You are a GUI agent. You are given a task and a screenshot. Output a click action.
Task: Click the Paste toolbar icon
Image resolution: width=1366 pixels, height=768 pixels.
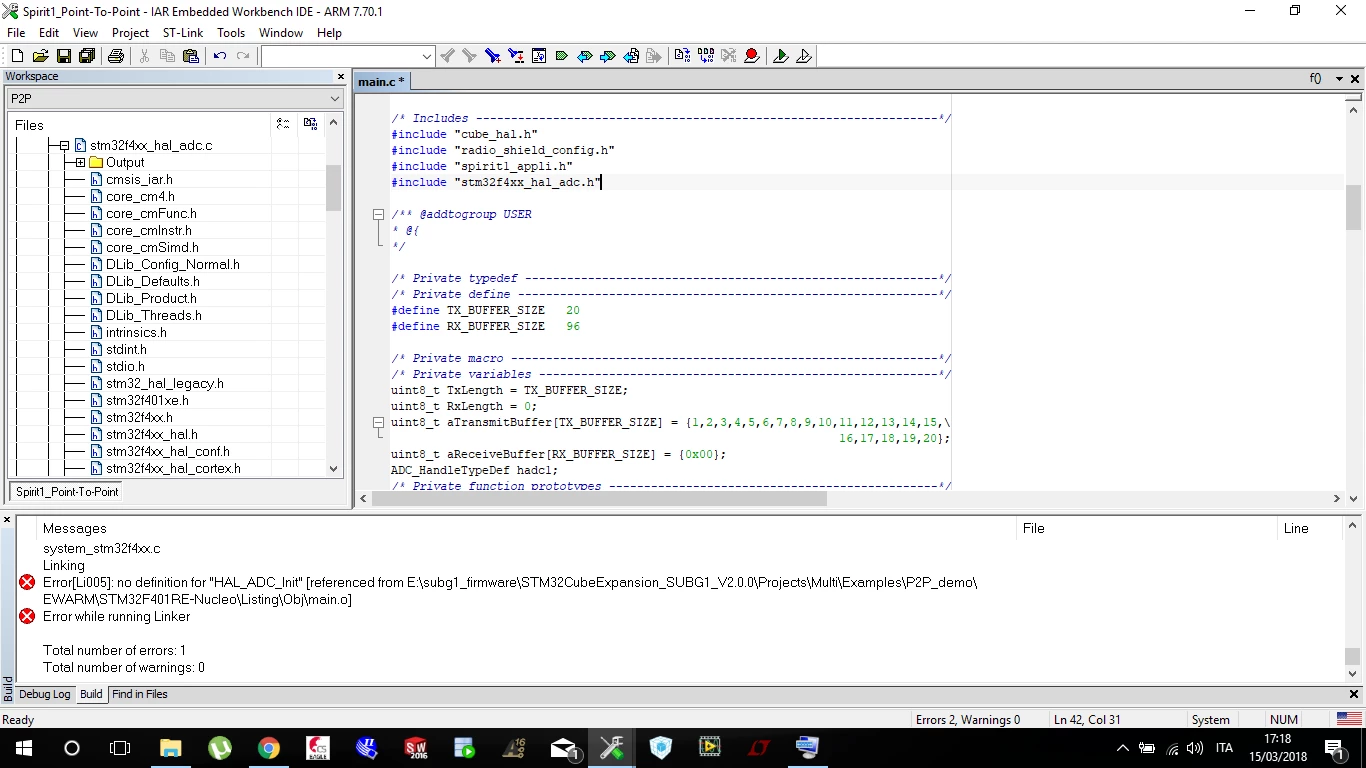(191, 56)
